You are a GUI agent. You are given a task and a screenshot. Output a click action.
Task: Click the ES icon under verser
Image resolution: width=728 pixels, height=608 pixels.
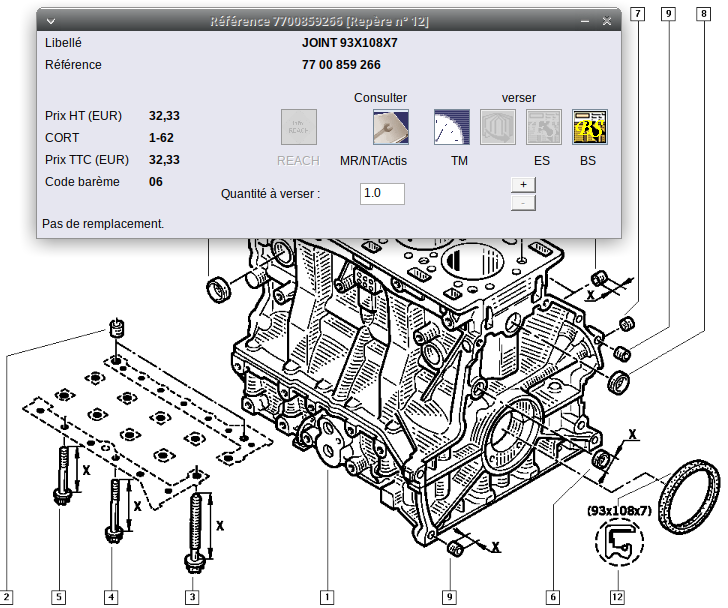point(543,128)
